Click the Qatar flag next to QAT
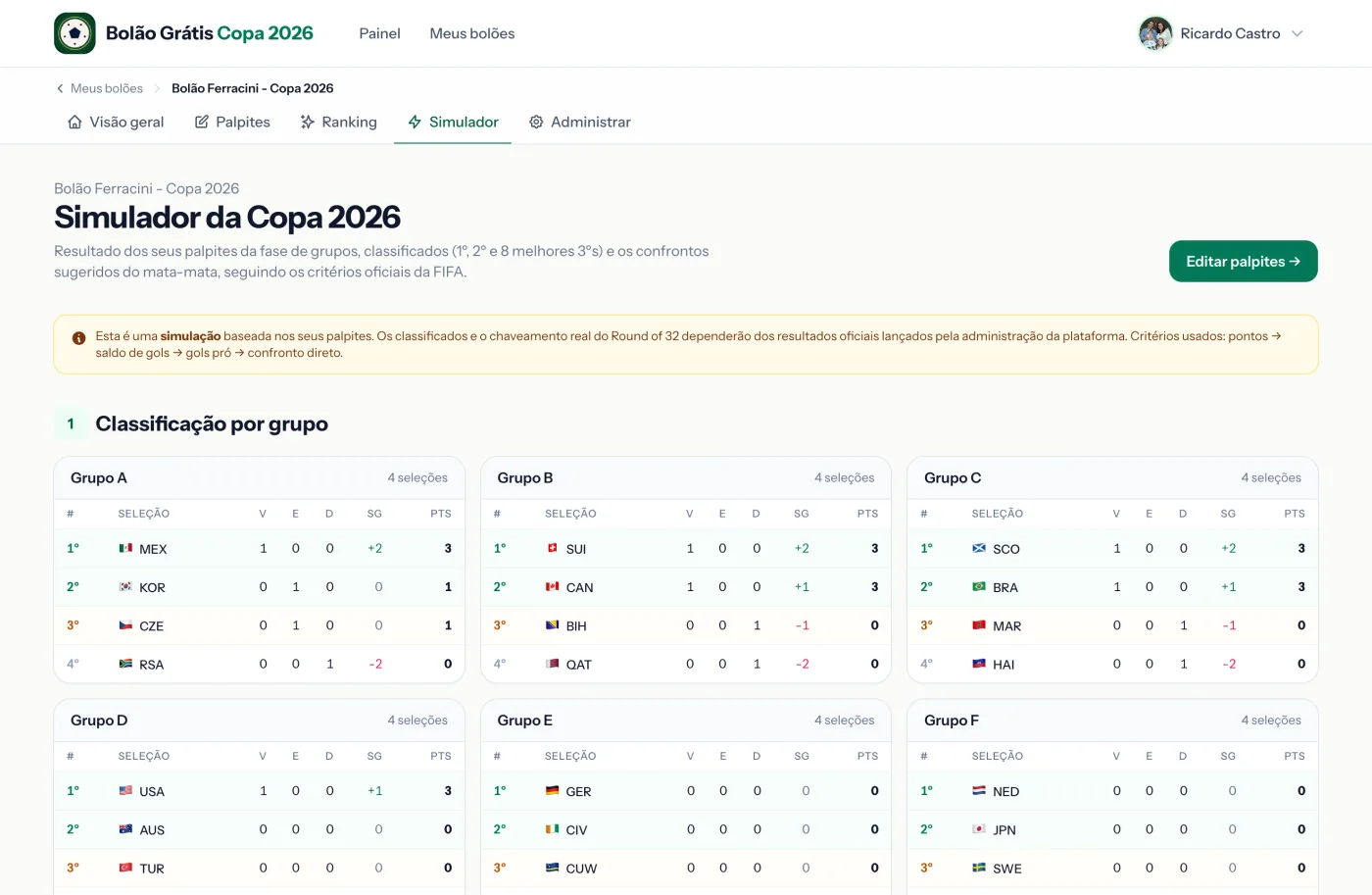 click(552, 664)
